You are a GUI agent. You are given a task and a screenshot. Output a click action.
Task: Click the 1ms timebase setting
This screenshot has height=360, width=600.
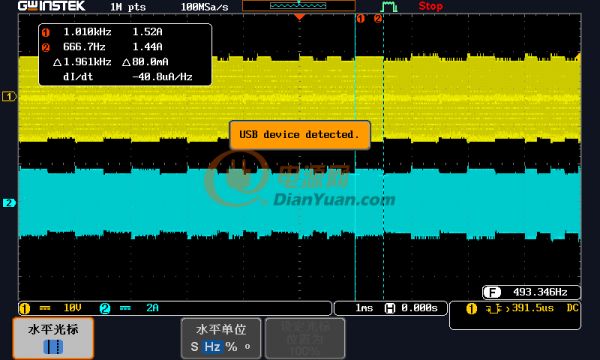(x=364, y=308)
